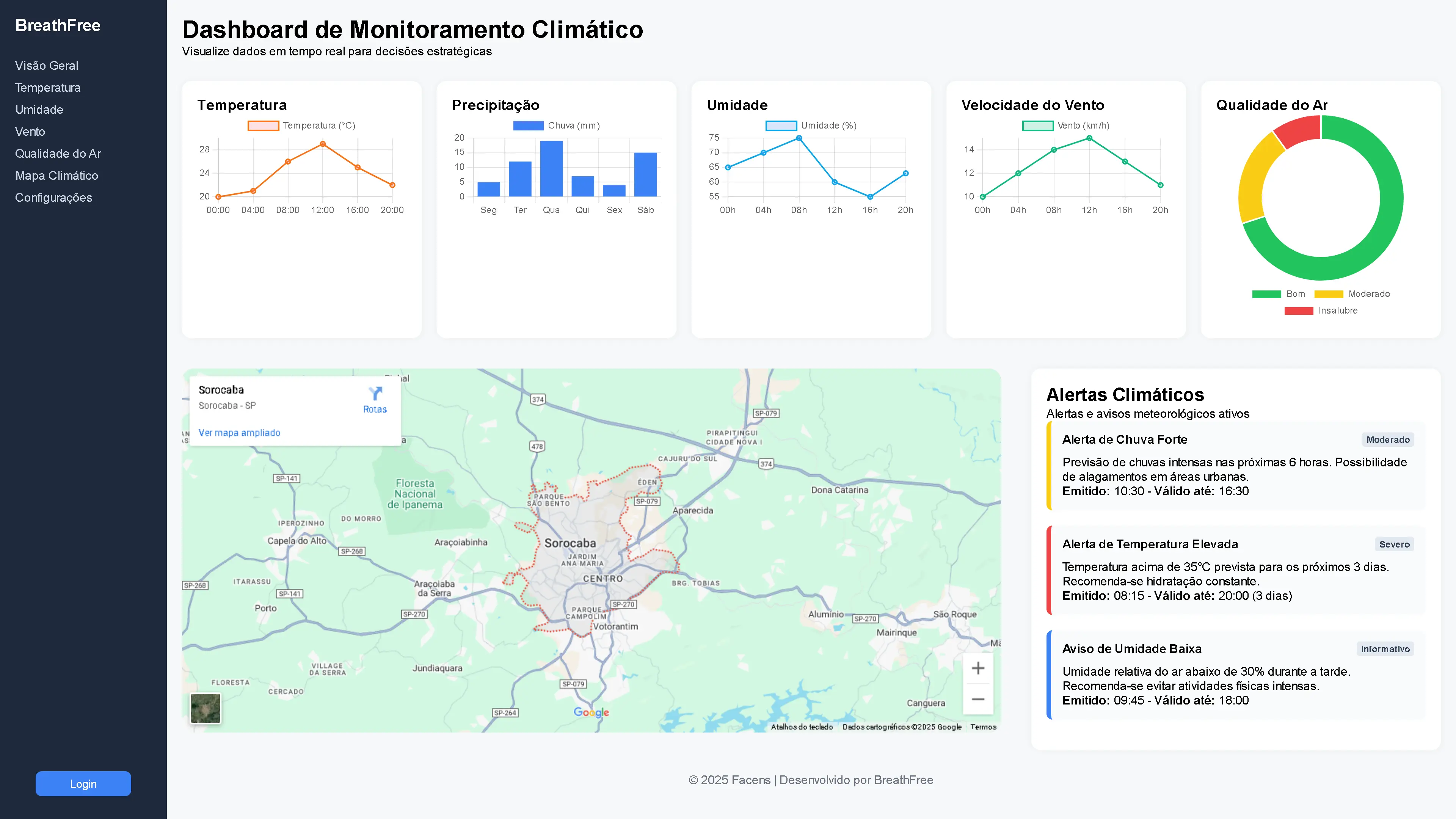Open Ver mapa ampliado link
The height and width of the screenshot is (819, 1456).
pos(239,432)
